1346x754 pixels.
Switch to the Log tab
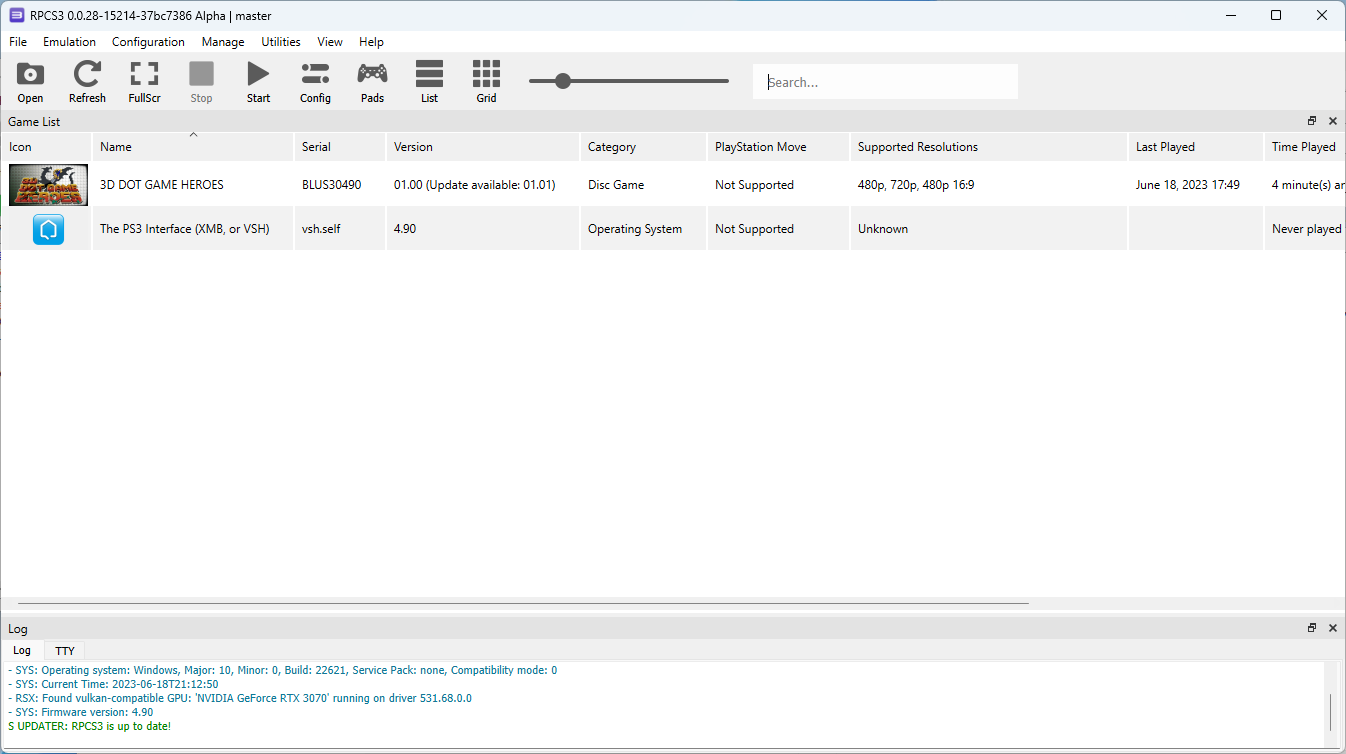(21, 651)
